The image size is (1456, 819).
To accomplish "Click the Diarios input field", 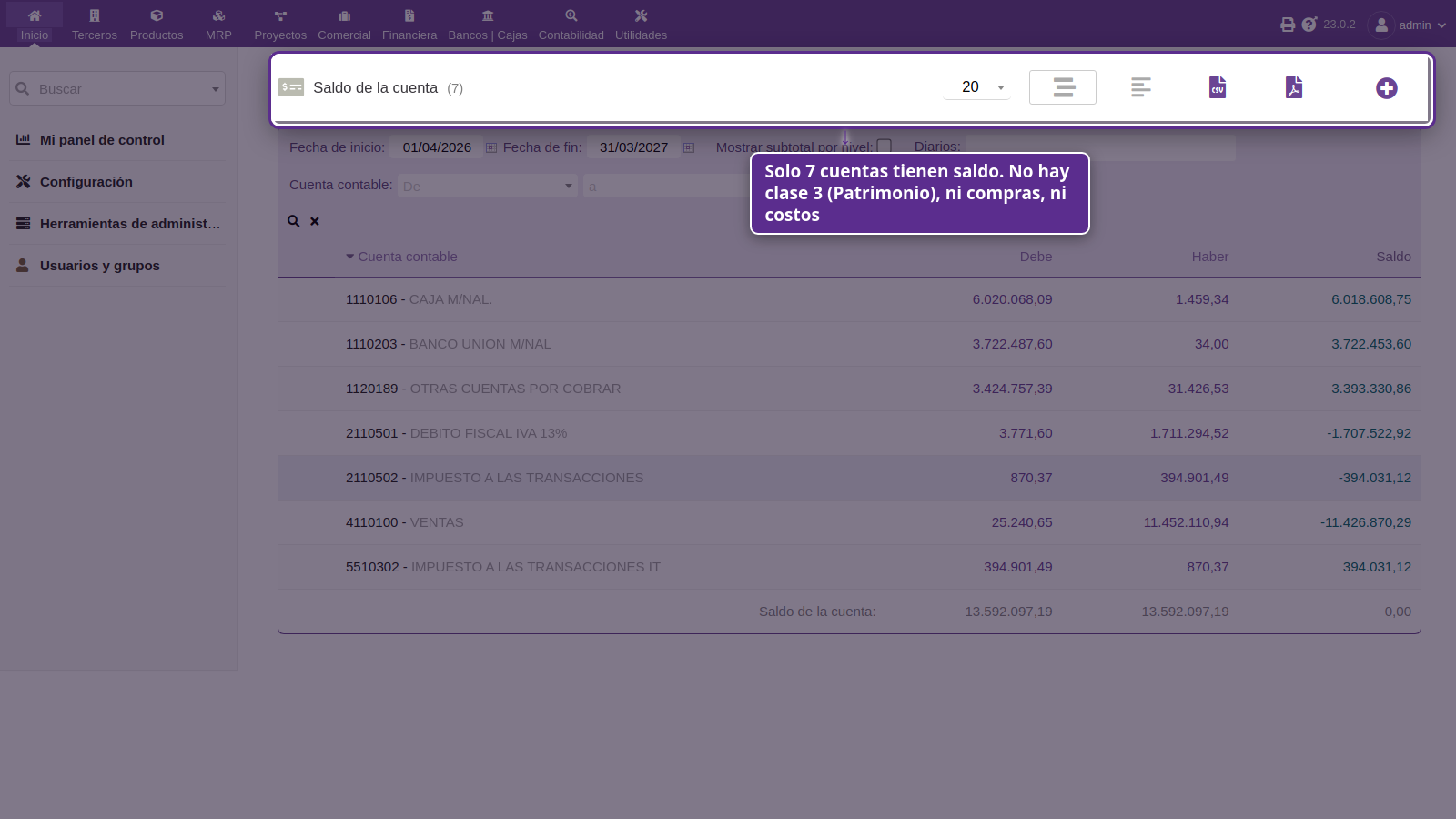I will click(1100, 147).
